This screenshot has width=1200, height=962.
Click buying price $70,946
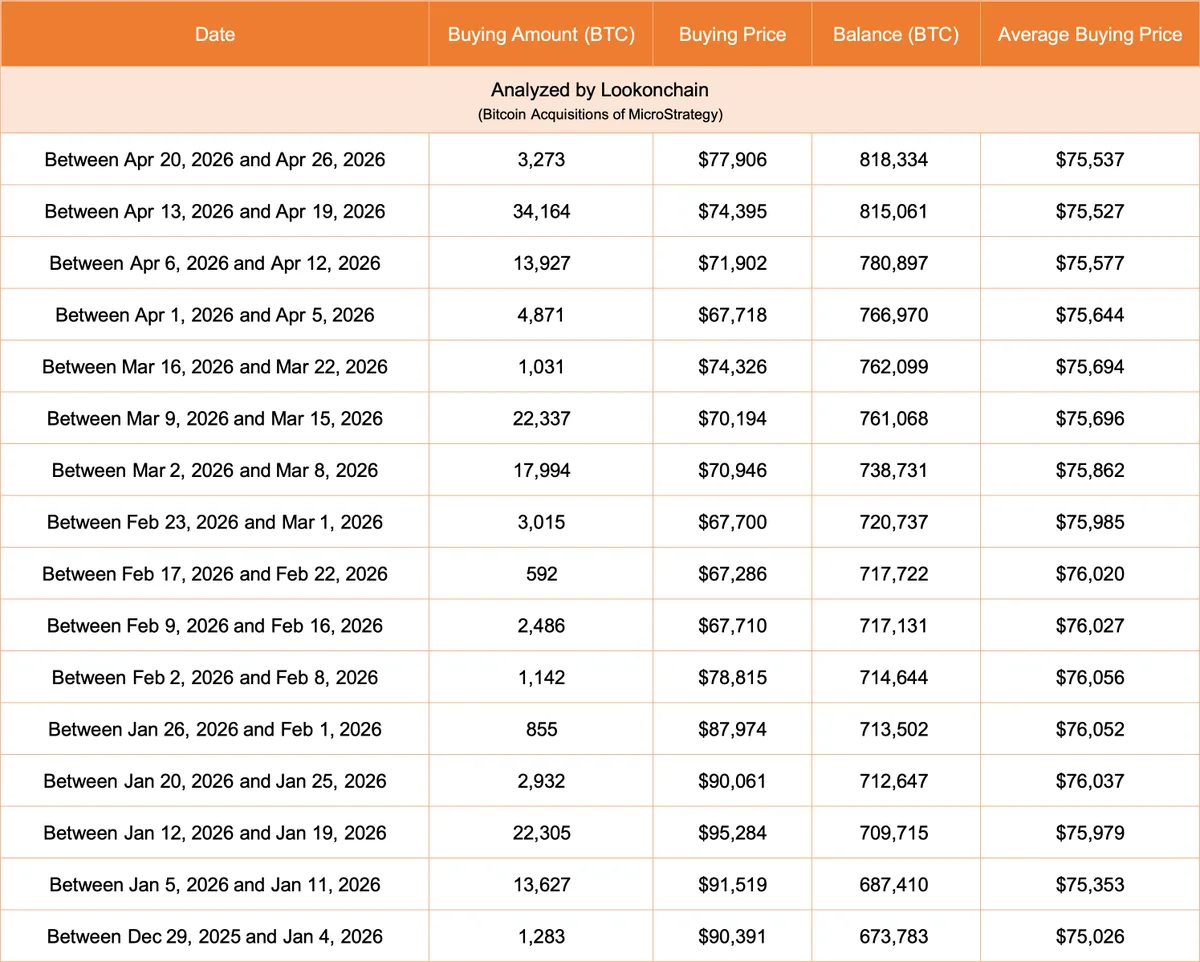click(732, 470)
